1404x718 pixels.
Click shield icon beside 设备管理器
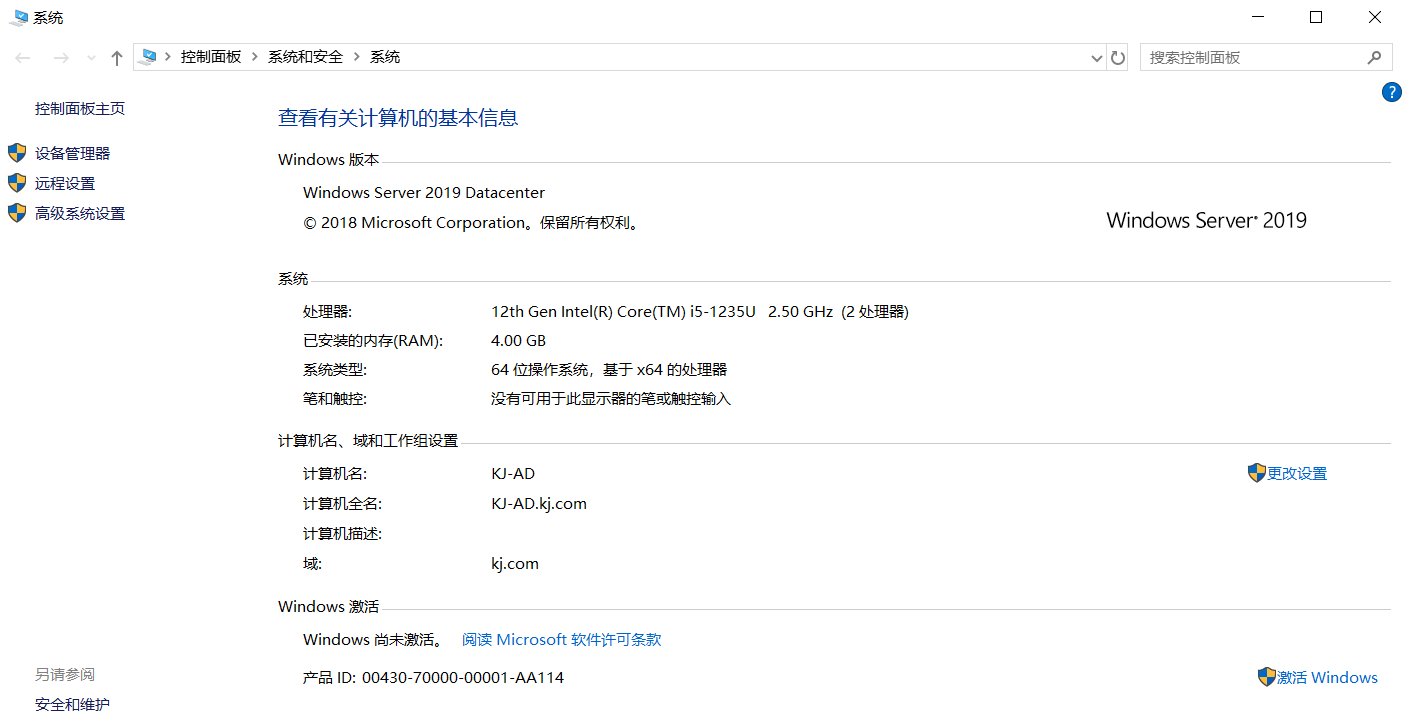click(17, 153)
